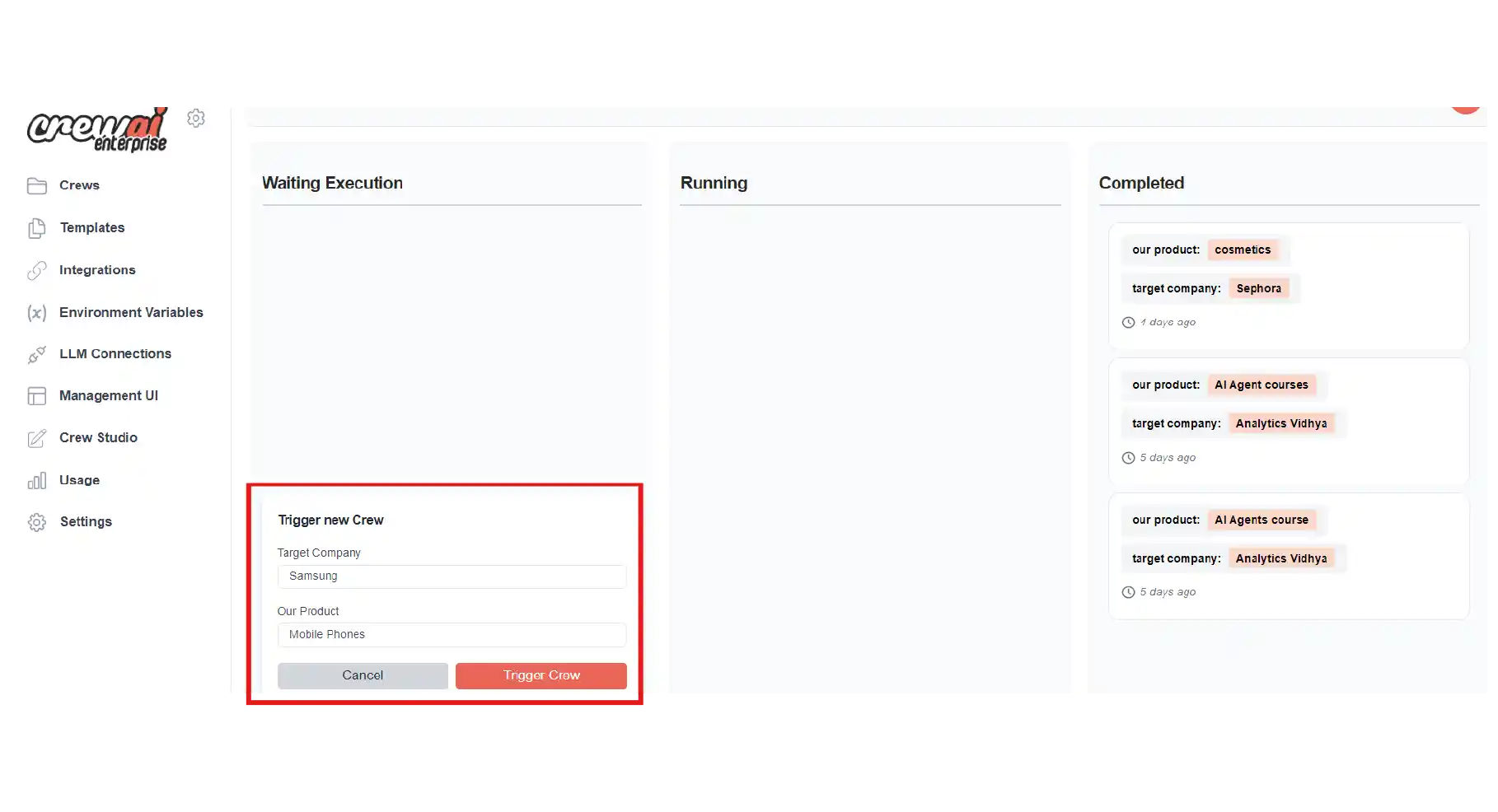Focus the Target Company field with Samsung
This screenshot has height=812, width=1498.
click(452, 576)
